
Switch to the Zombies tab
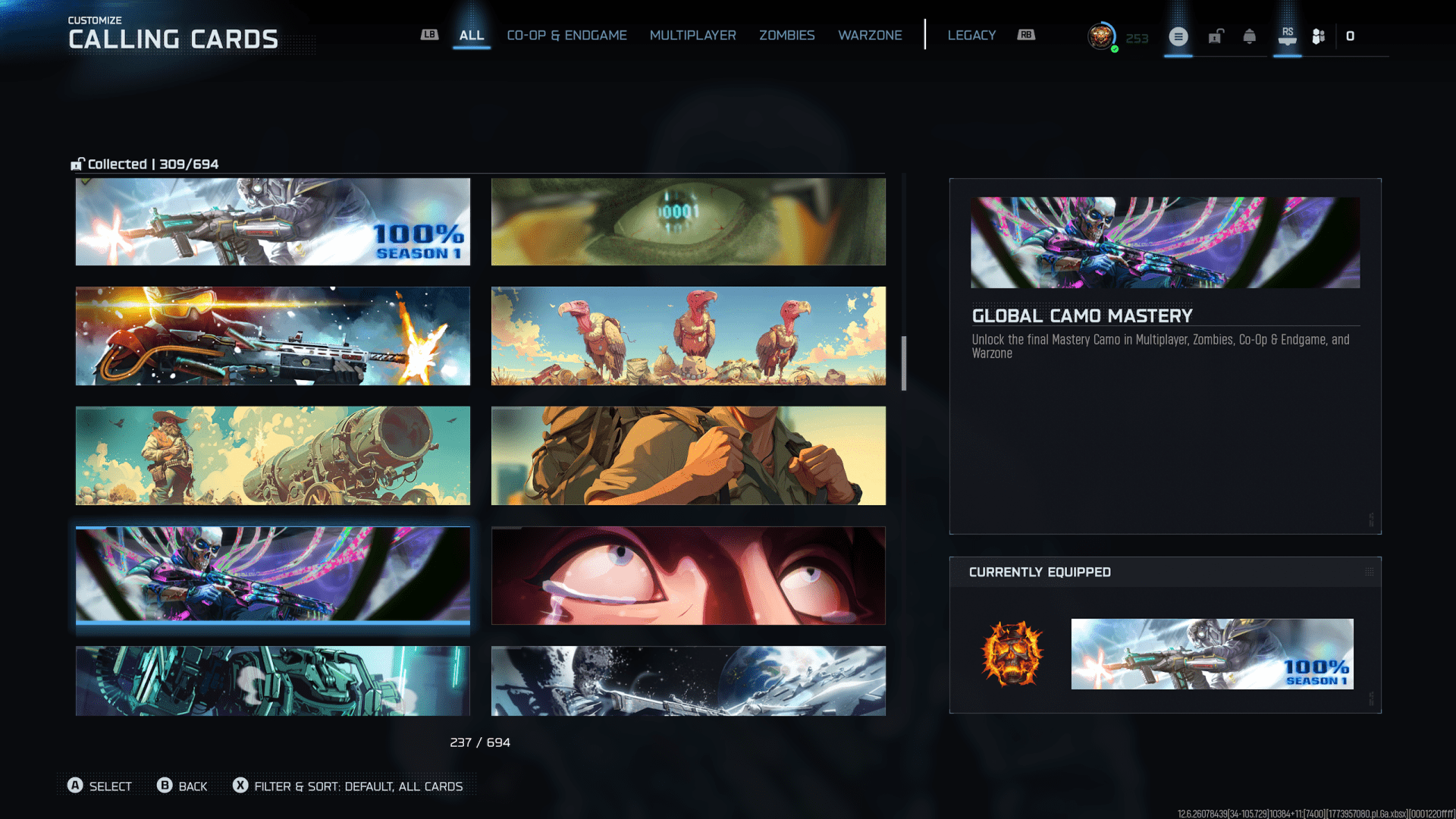tap(786, 36)
